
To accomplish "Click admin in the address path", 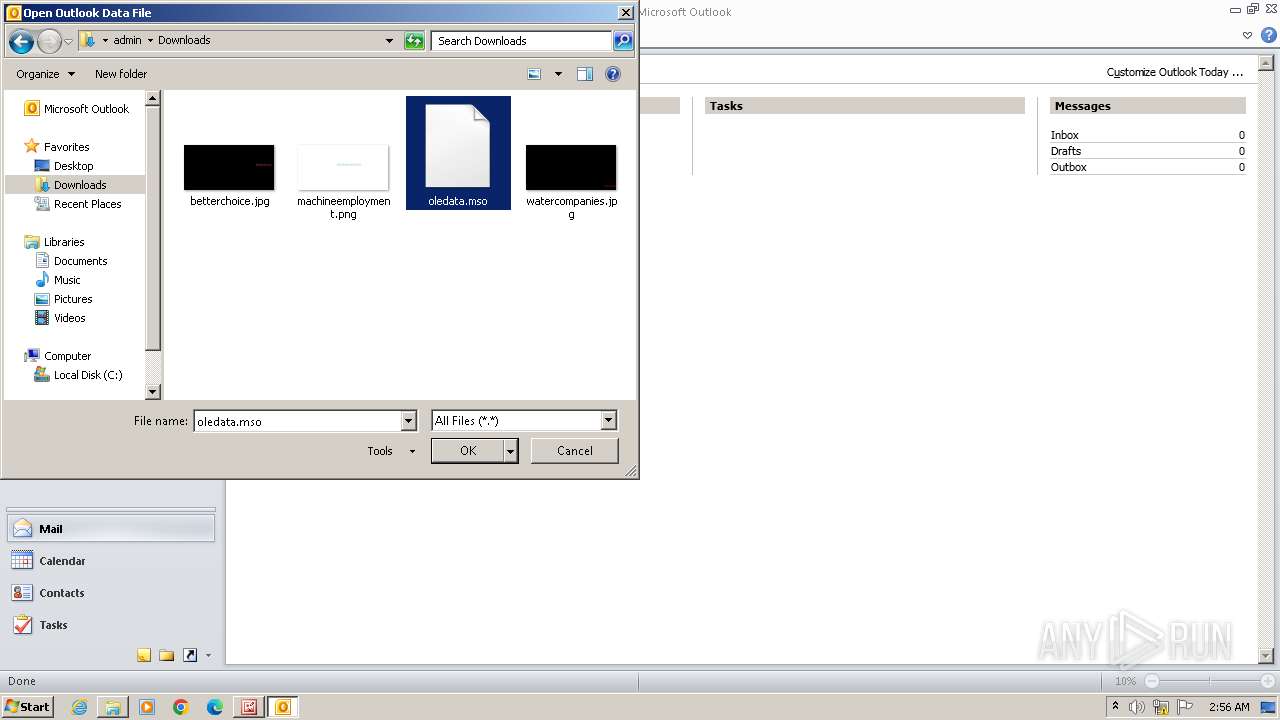I will (127, 41).
